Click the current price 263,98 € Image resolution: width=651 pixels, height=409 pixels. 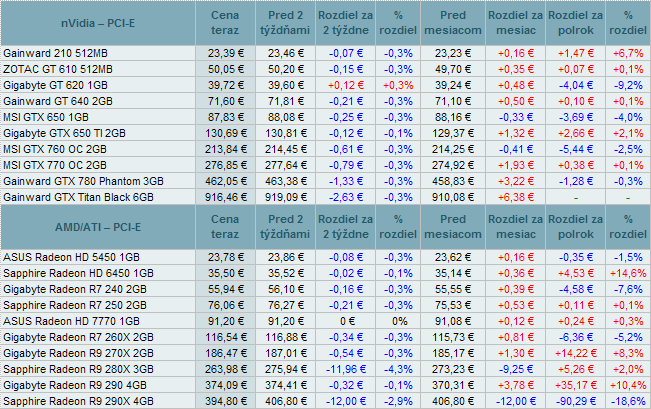pos(226,370)
